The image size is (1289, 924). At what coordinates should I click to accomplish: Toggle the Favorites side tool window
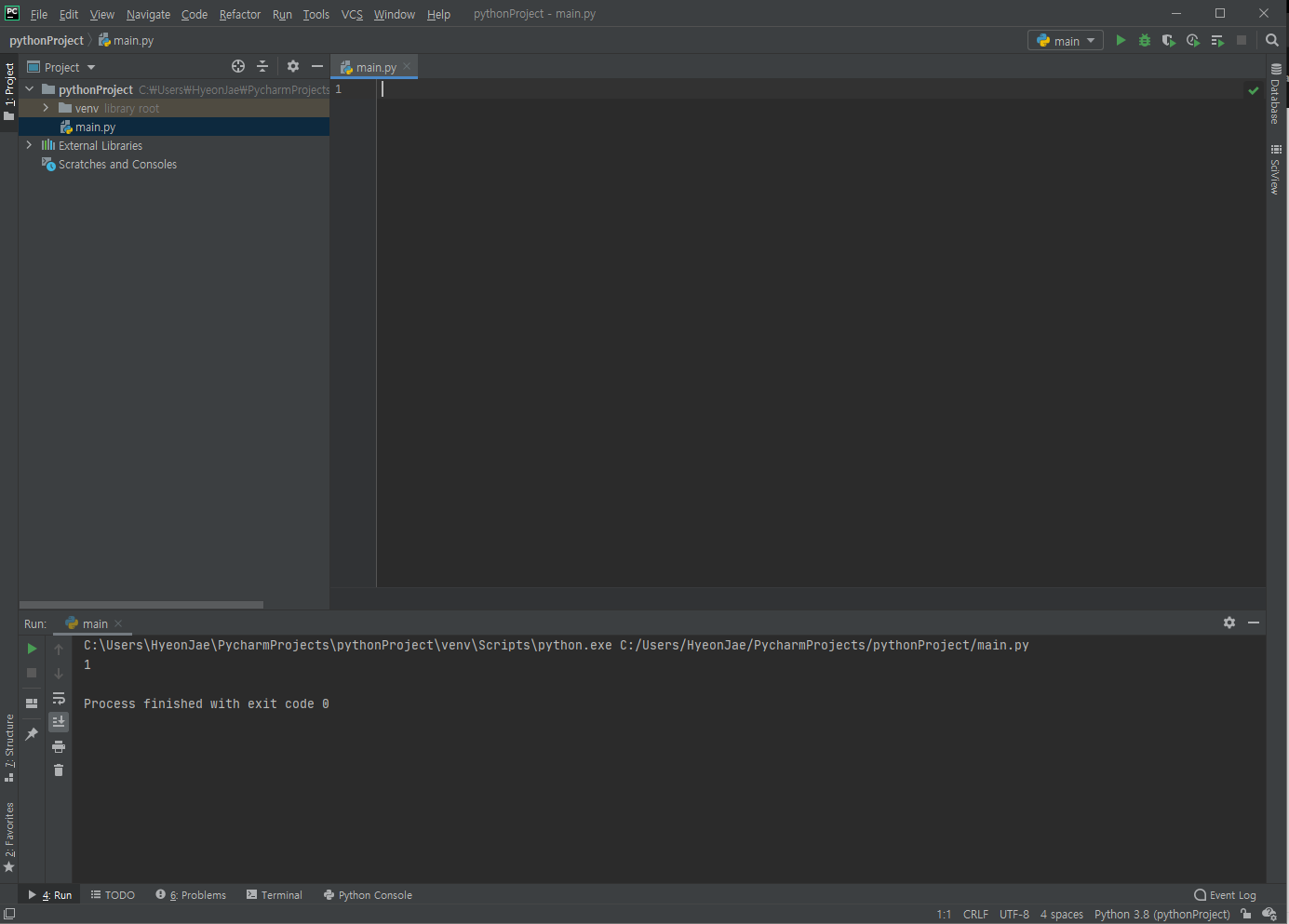tap(9, 837)
